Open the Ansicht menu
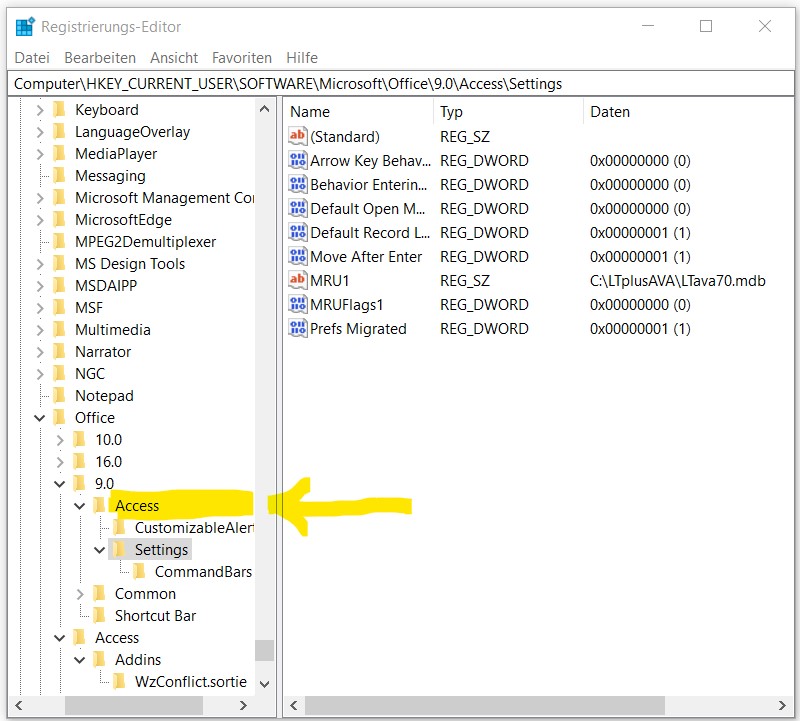This screenshot has width=800, height=721. [174, 57]
